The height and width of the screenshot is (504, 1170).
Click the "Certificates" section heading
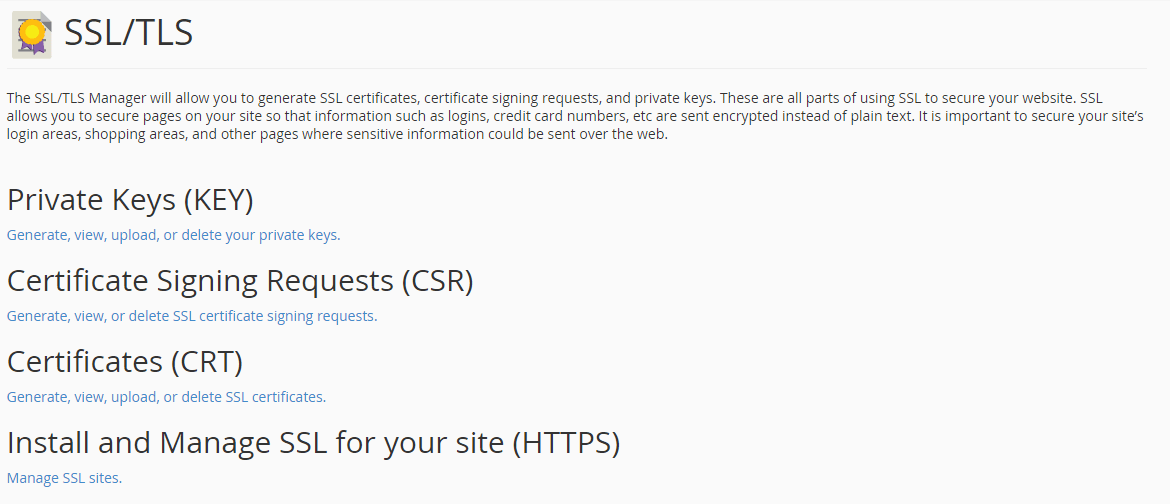point(85,361)
